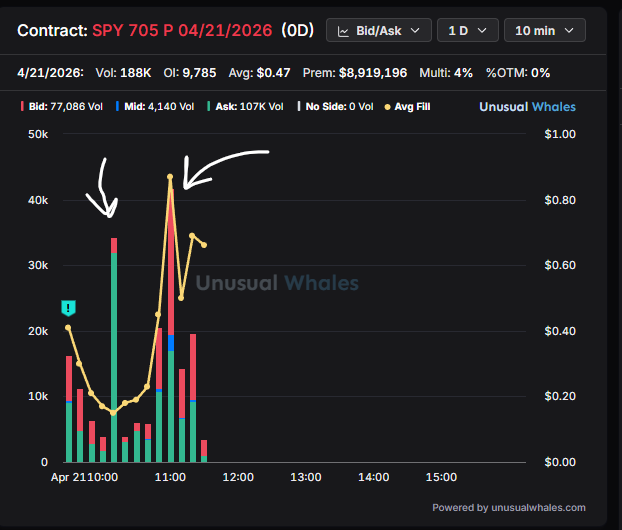622x530 pixels.
Task: Click the 12:00 time axis label
Action: point(238,477)
